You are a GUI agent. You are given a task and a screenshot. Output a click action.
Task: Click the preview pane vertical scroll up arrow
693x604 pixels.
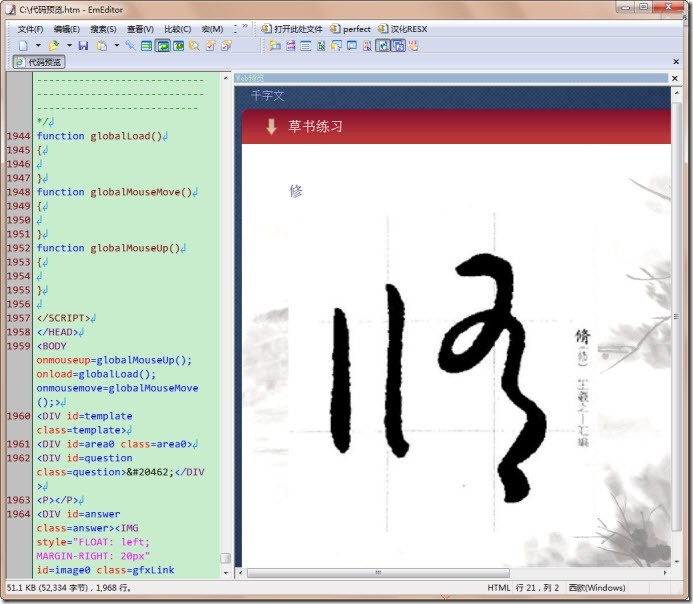tap(677, 93)
